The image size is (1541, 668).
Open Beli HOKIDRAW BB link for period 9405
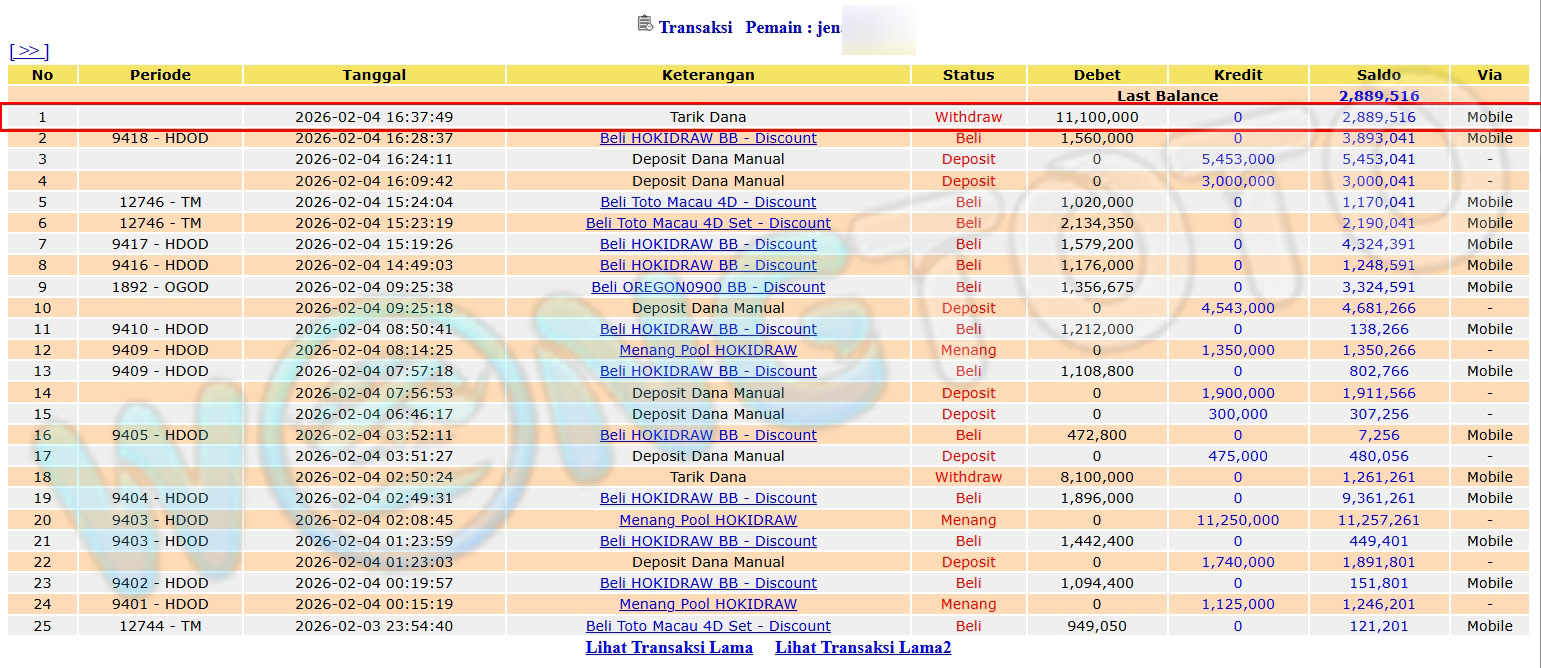click(708, 435)
